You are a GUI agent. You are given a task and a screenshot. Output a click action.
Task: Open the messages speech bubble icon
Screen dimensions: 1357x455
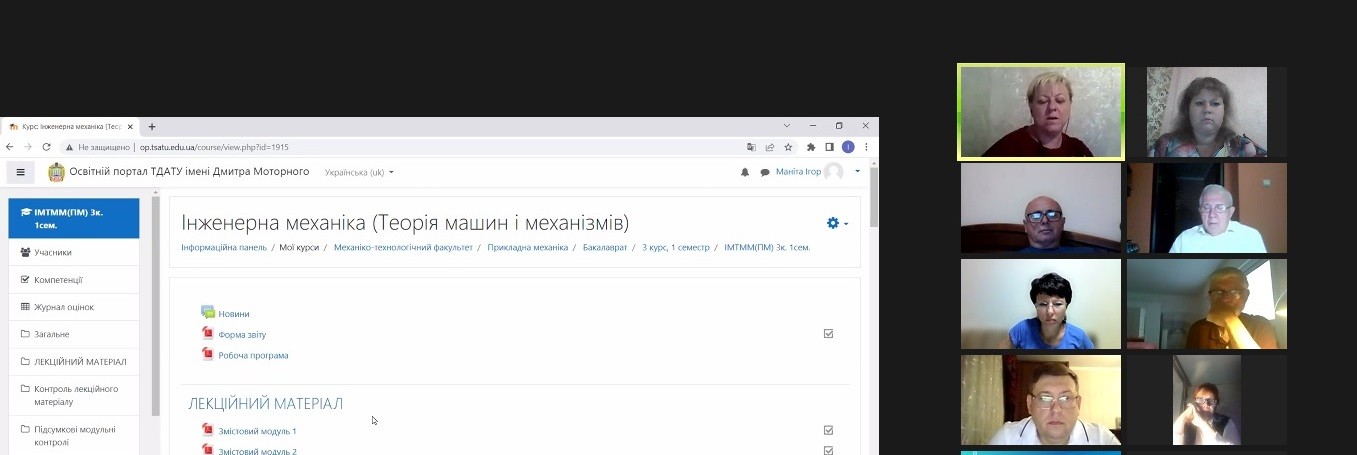[765, 172]
